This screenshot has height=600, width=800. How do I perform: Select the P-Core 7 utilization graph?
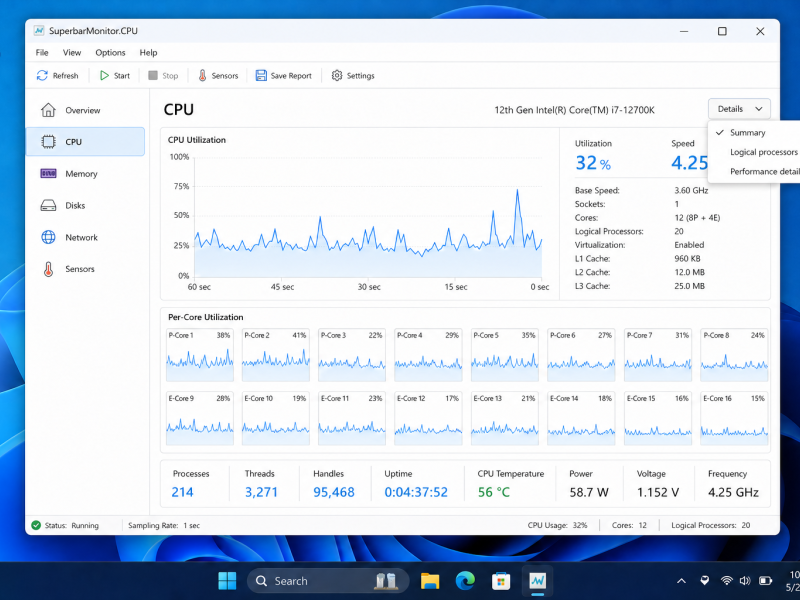(658, 355)
